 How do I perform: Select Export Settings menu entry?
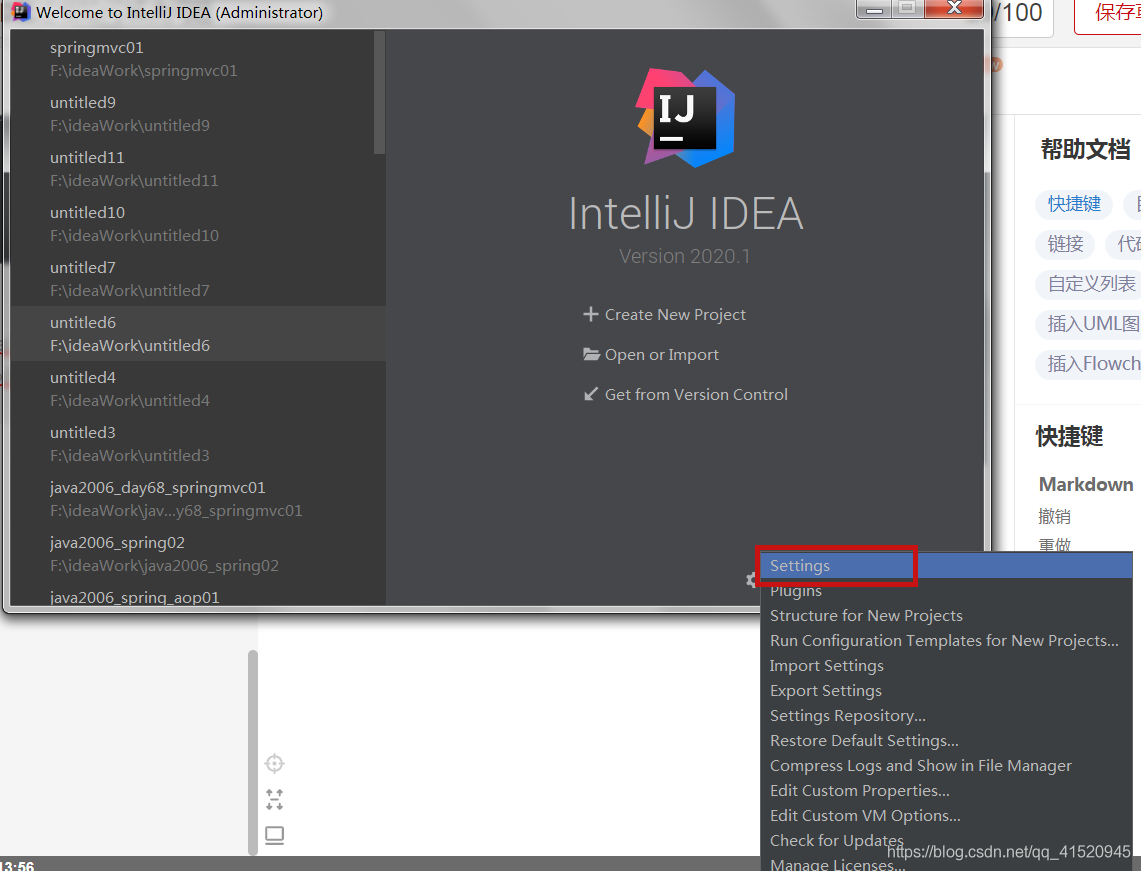coord(946,691)
